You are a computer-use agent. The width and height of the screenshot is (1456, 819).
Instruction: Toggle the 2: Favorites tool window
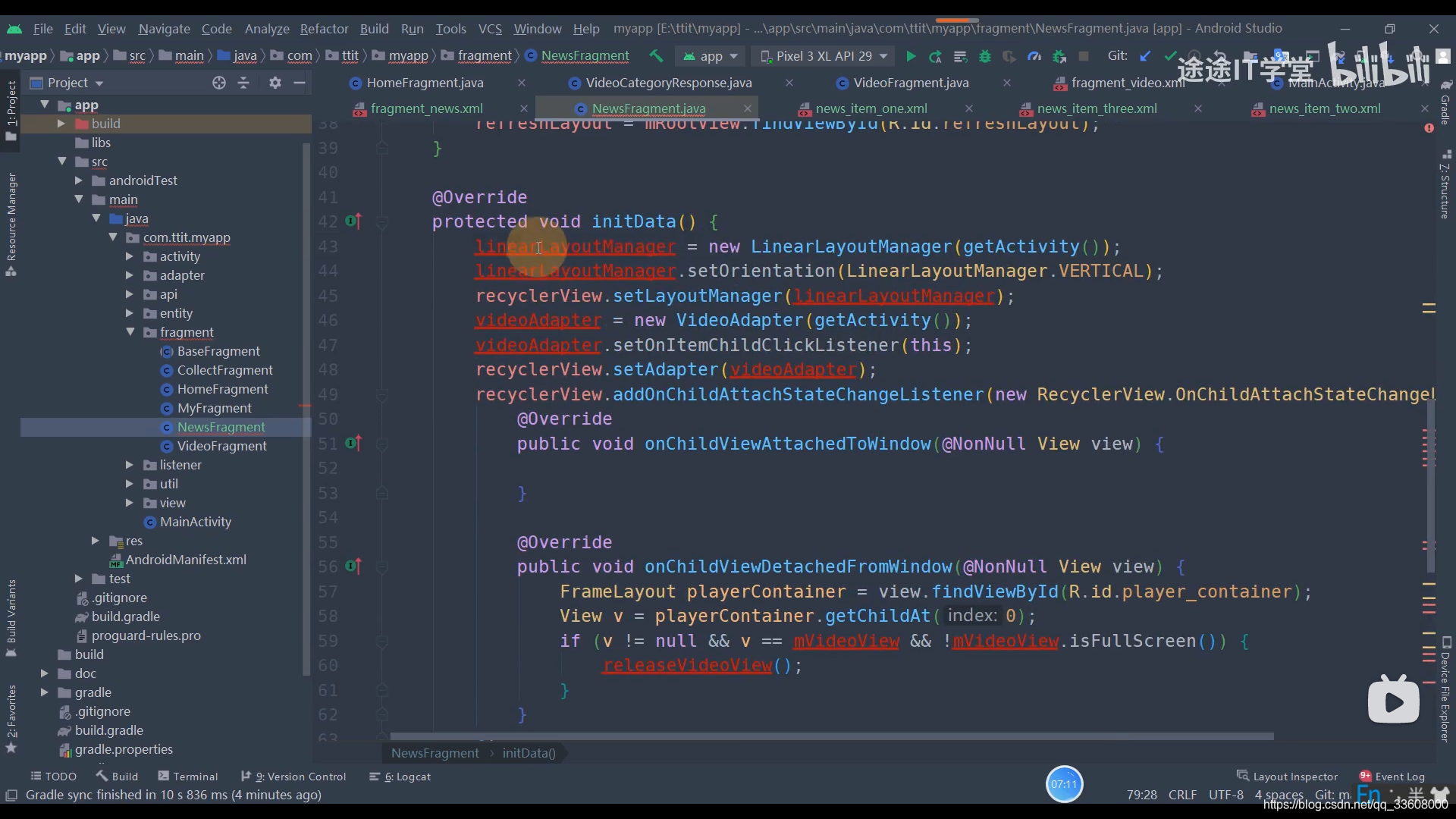click(11, 719)
